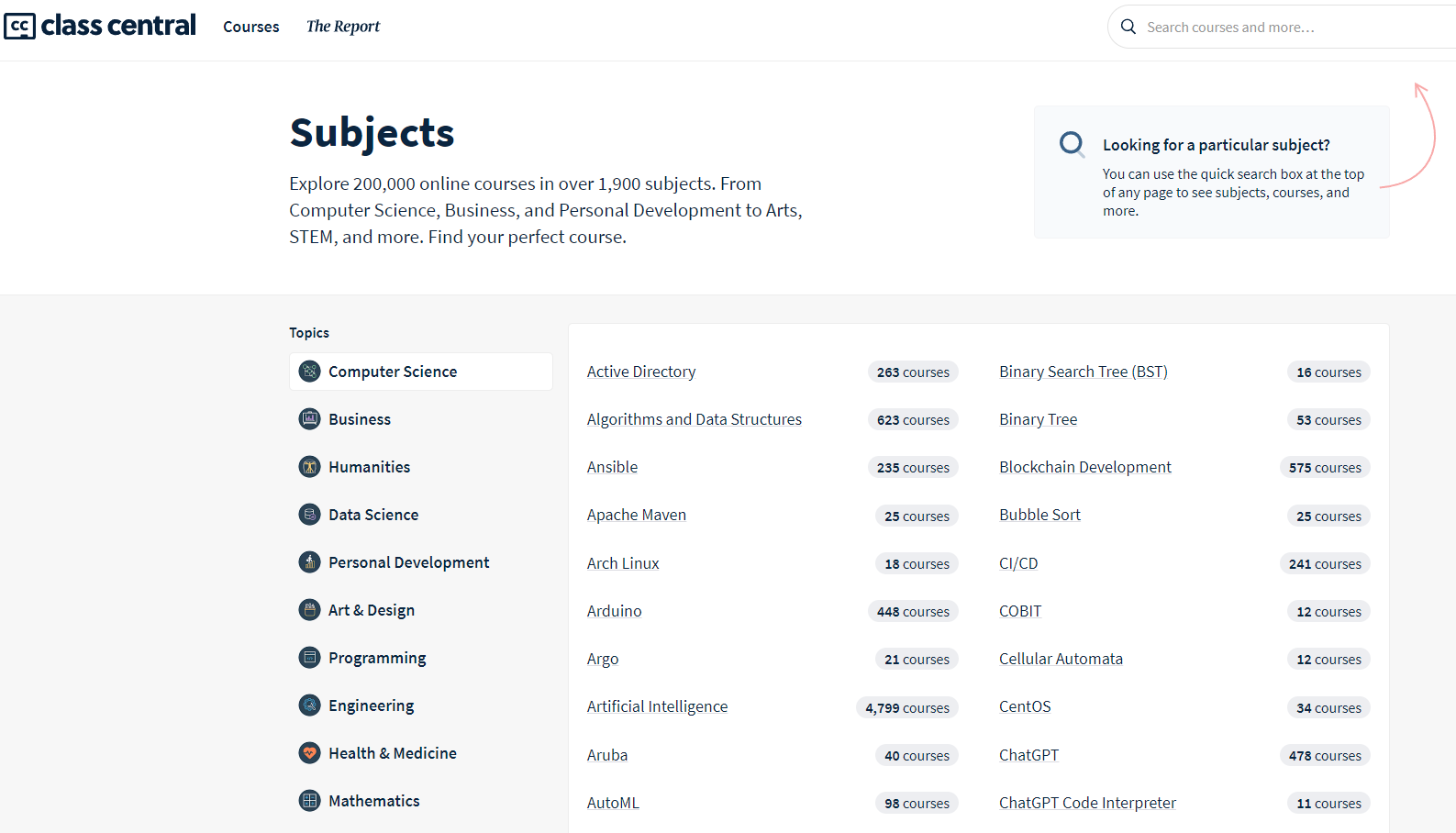
Task: Select the Personal Development topic
Action: tap(408, 562)
